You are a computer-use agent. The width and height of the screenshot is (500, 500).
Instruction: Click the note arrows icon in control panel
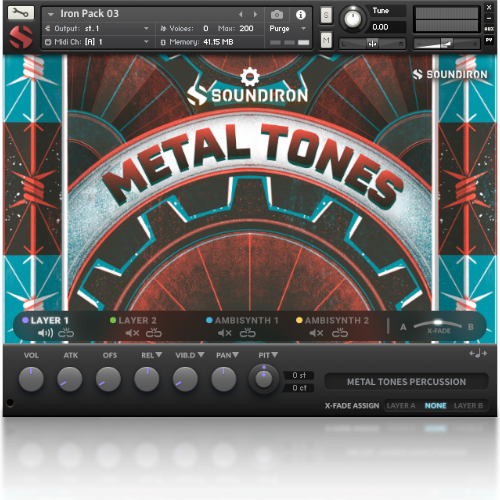(x=478, y=353)
